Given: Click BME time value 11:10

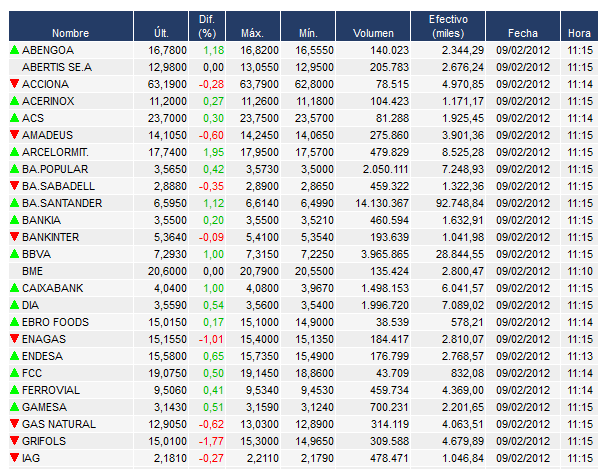Looking at the screenshot, I should pos(580,271).
